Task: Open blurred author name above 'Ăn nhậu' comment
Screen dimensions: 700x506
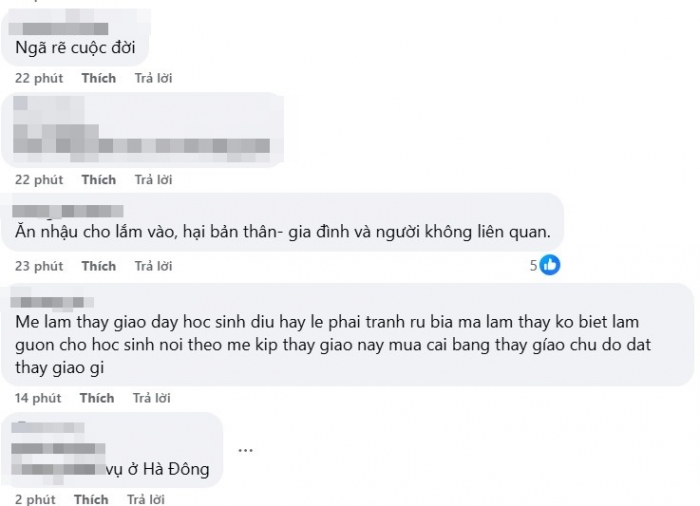Action: pyautogui.click(x=67, y=210)
